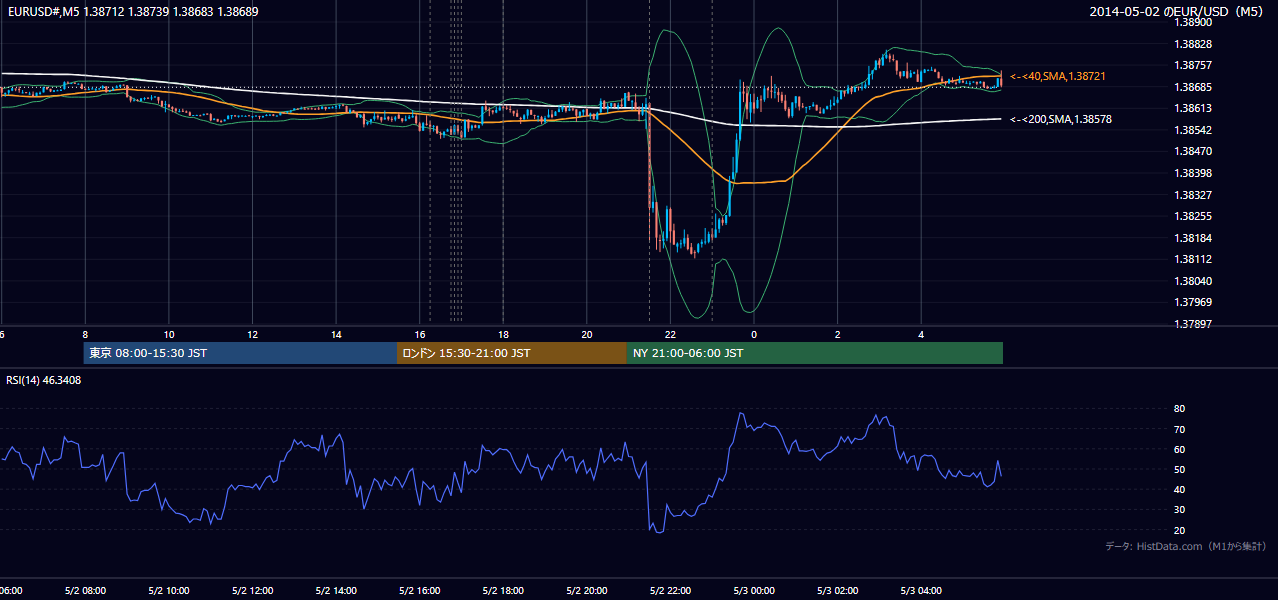1278x600 pixels.
Task: Click price axis value 1.38255
Action: (1192, 216)
